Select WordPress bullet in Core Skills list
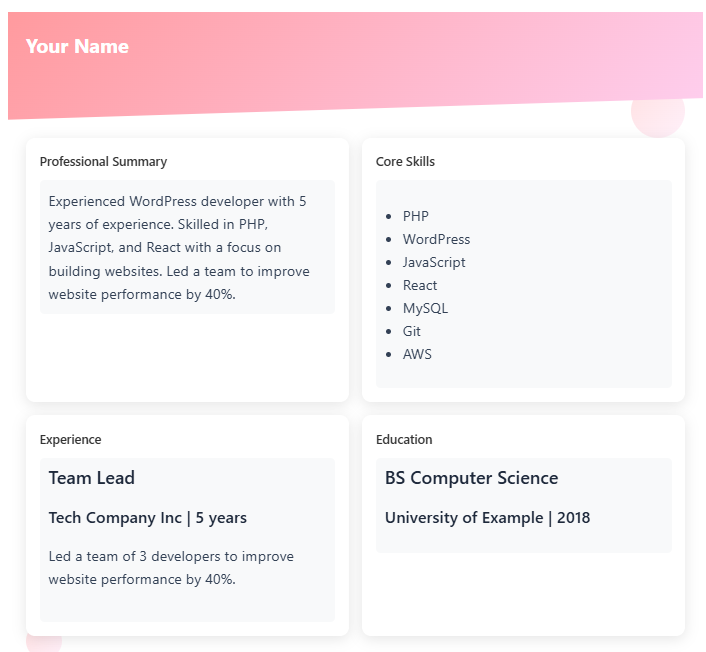Image resolution: width=706 pixels, height=652 pixels. (436, 239)
